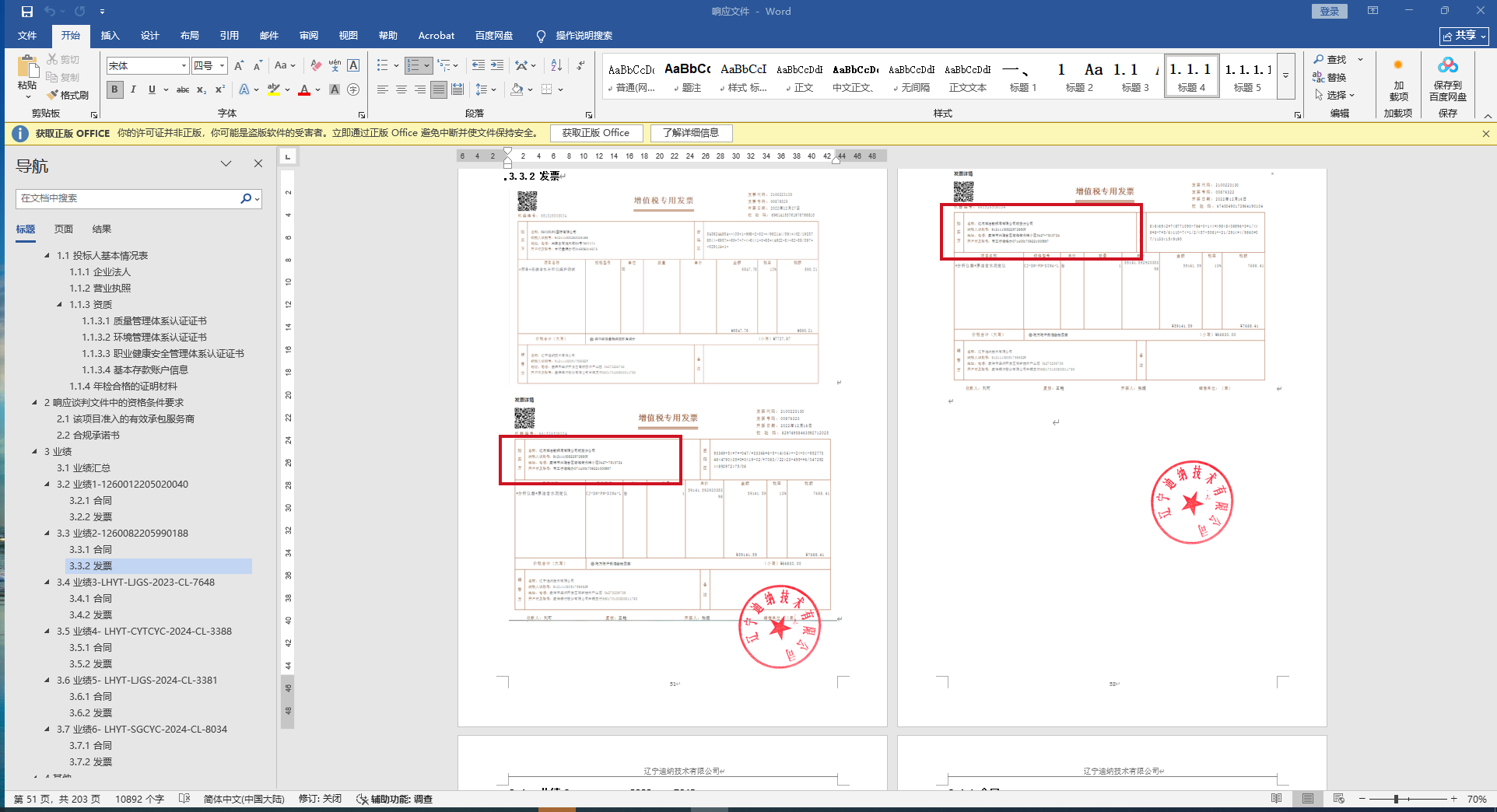Toggle superscript formatting

pos(220,89)
